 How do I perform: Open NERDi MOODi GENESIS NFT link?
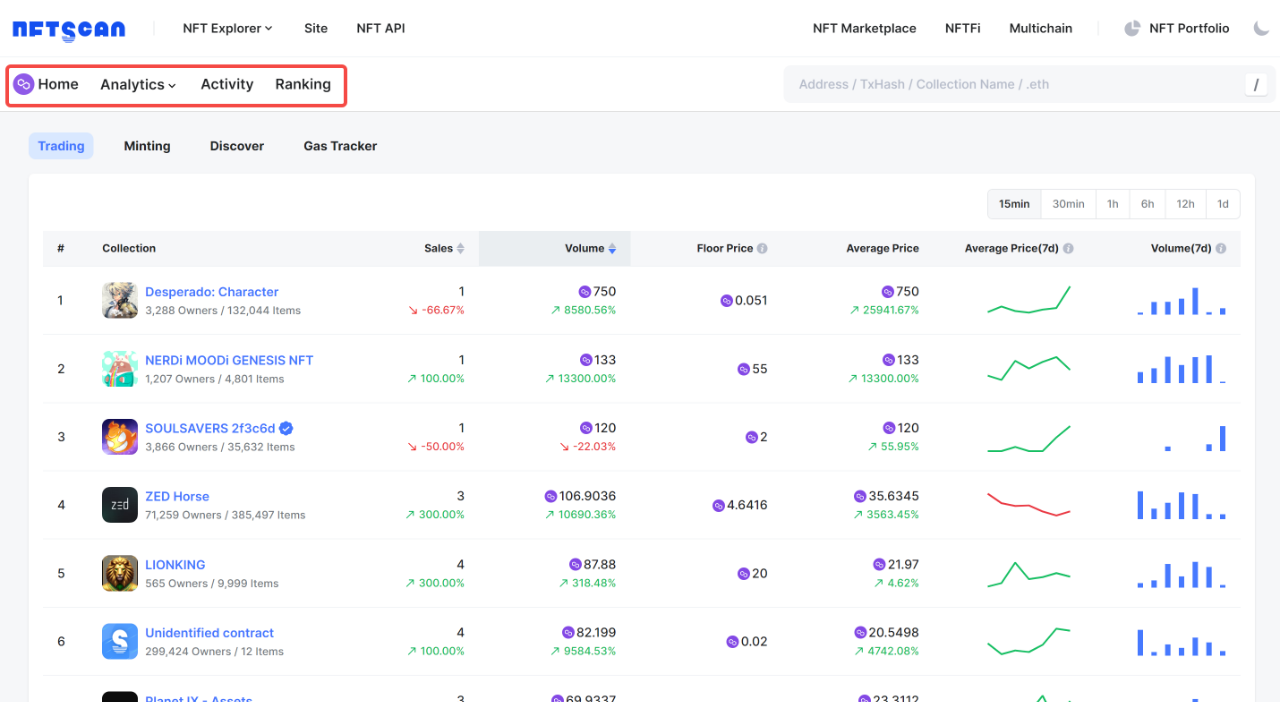229,360
